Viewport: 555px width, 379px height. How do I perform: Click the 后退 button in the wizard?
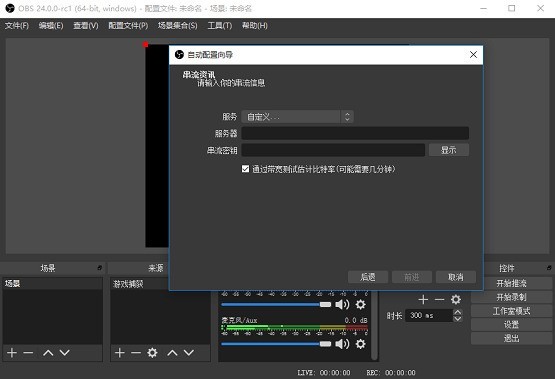click(368, 277)
